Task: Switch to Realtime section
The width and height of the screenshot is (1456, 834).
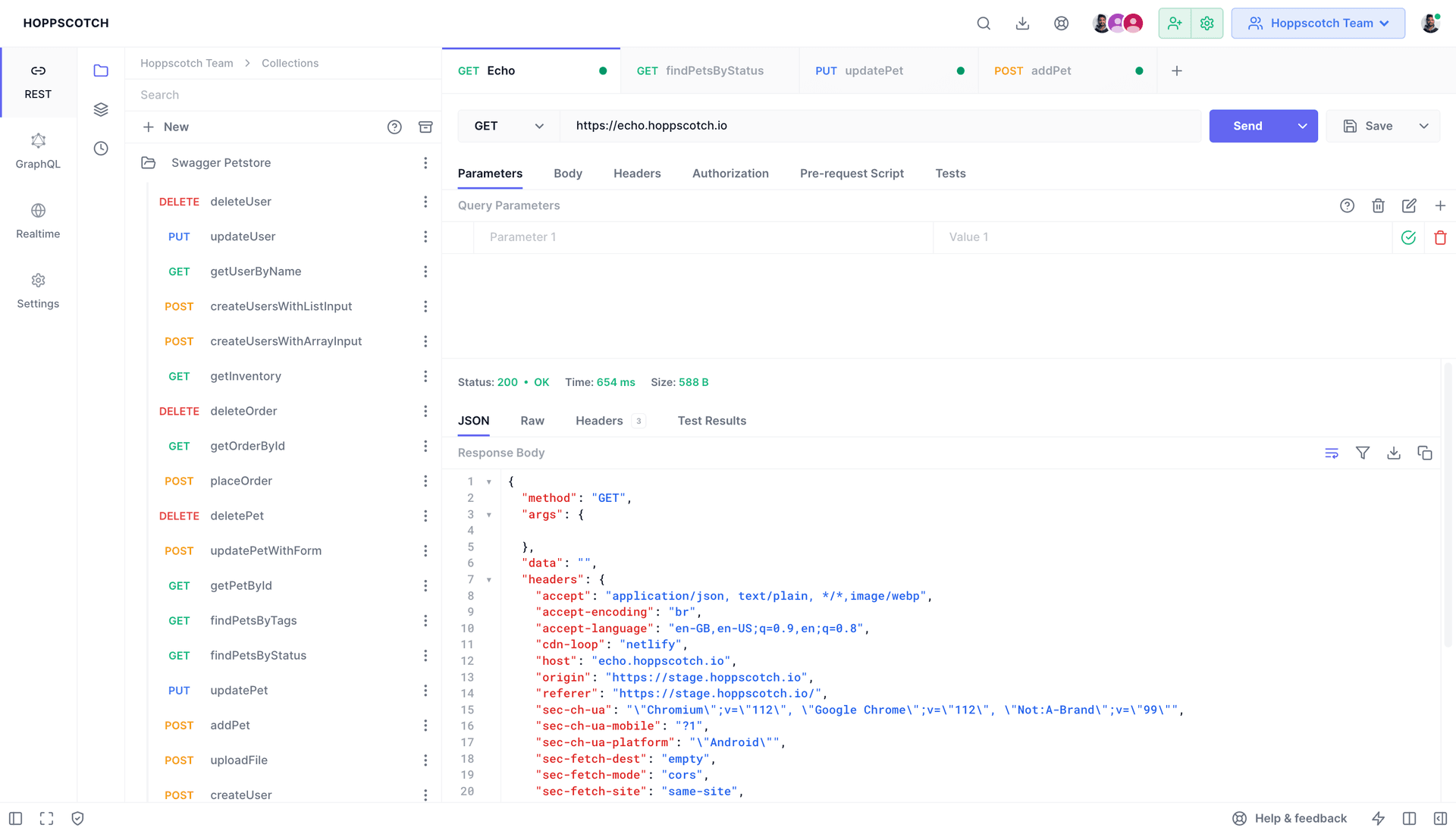Action: pos(38,221)
